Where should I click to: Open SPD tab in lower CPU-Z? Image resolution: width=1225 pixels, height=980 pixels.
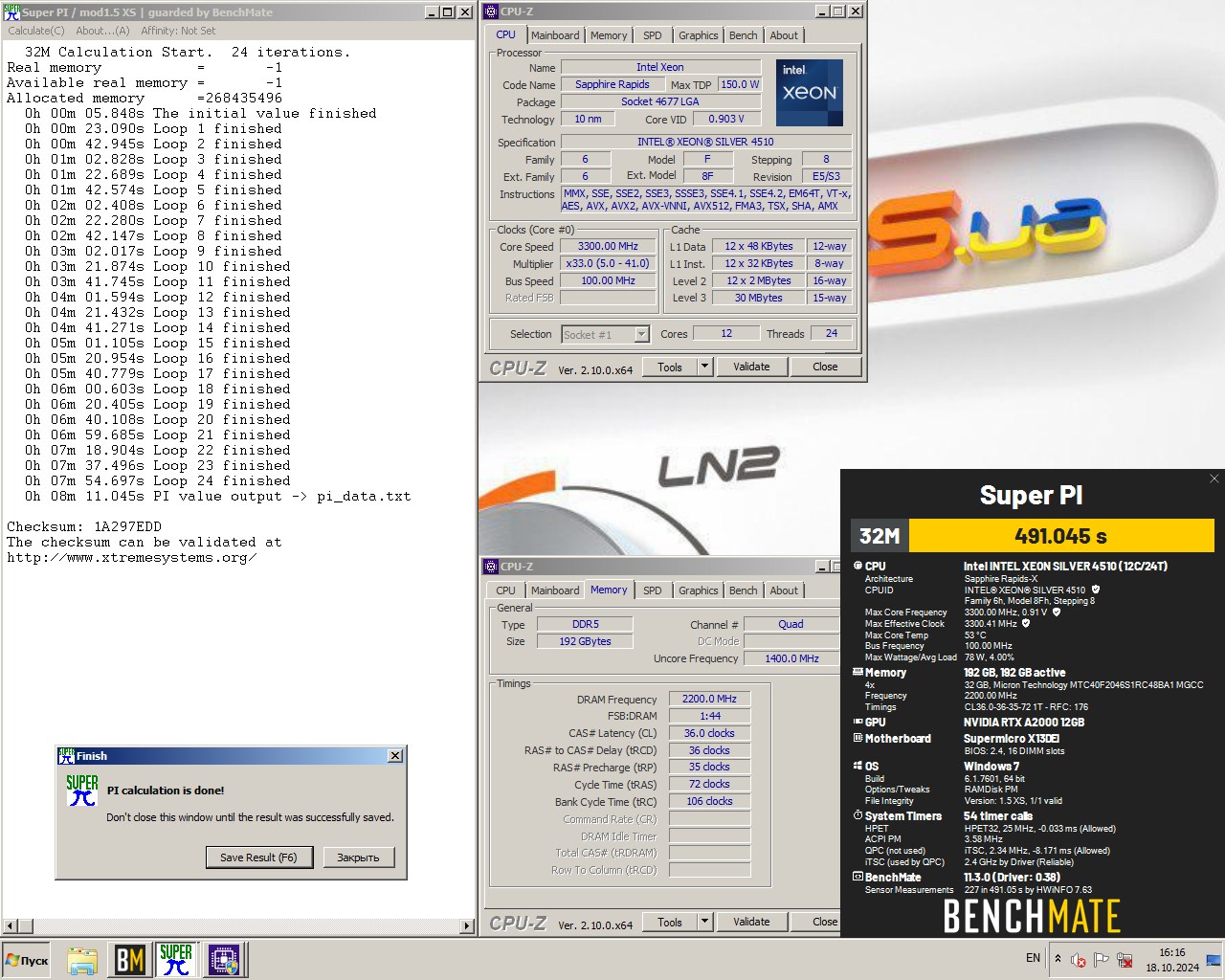[653, 590]
